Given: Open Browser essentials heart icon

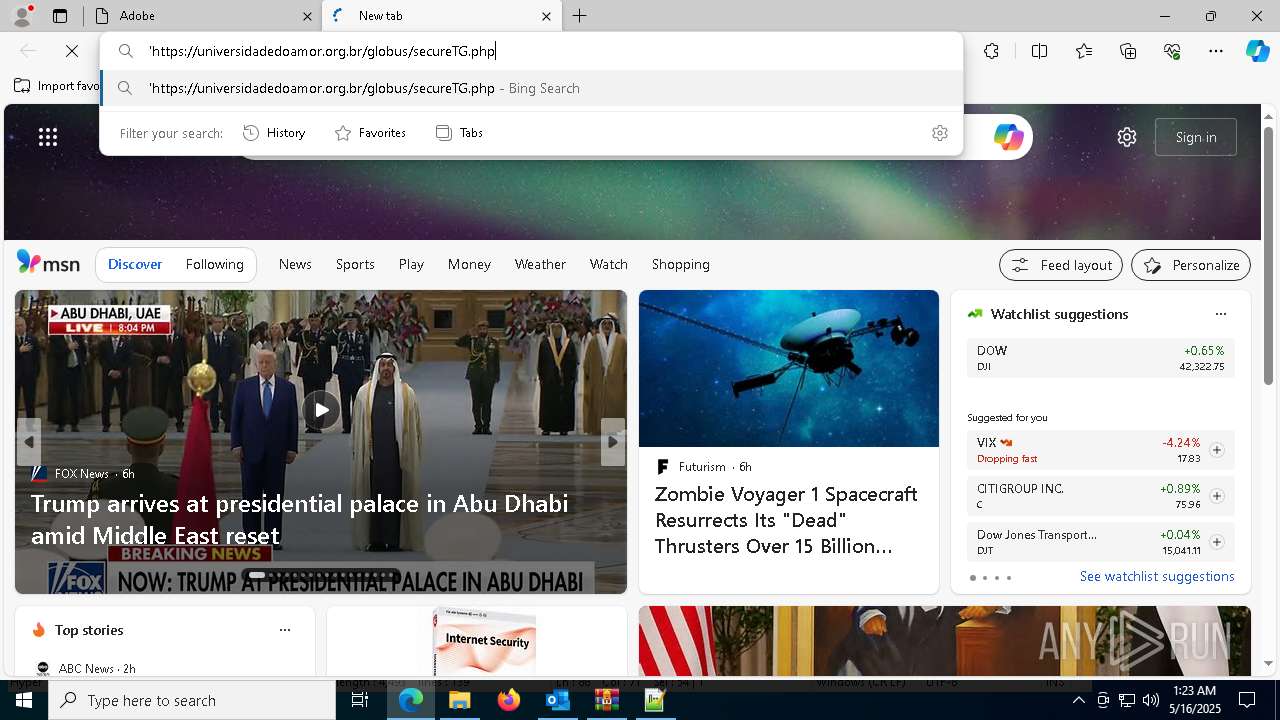Looking at the screenshot, I should tap(1172, 51).
